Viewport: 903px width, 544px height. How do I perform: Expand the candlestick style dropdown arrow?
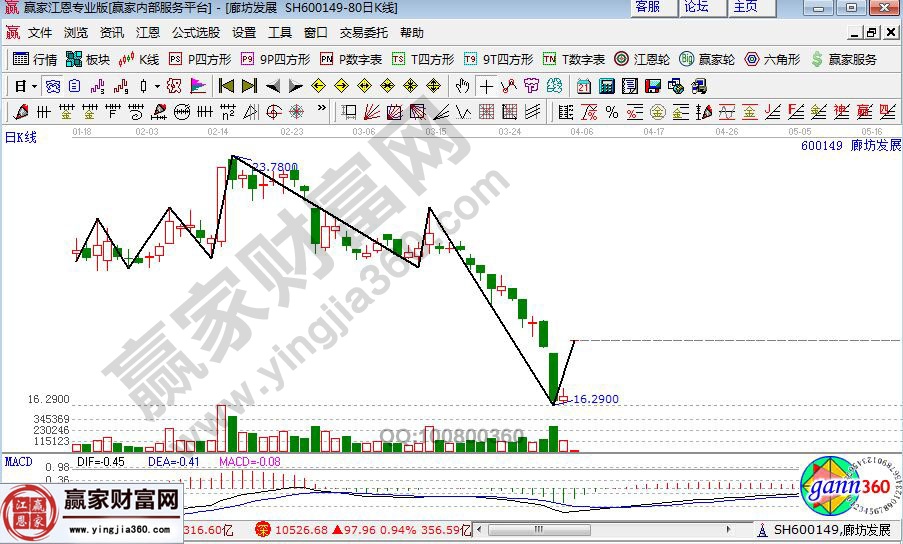click(156, 85)
